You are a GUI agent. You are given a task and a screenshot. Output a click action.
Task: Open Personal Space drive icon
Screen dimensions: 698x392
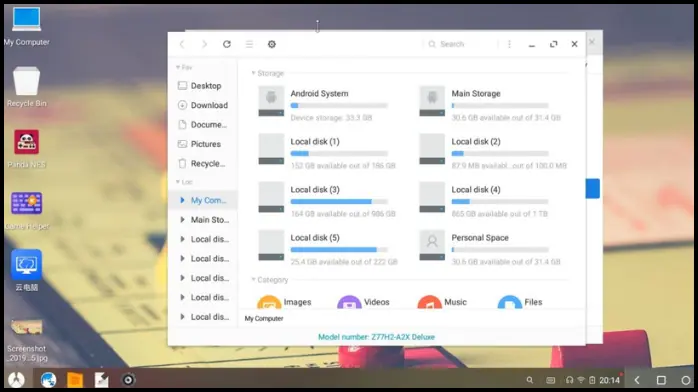[x=432, y=245]
